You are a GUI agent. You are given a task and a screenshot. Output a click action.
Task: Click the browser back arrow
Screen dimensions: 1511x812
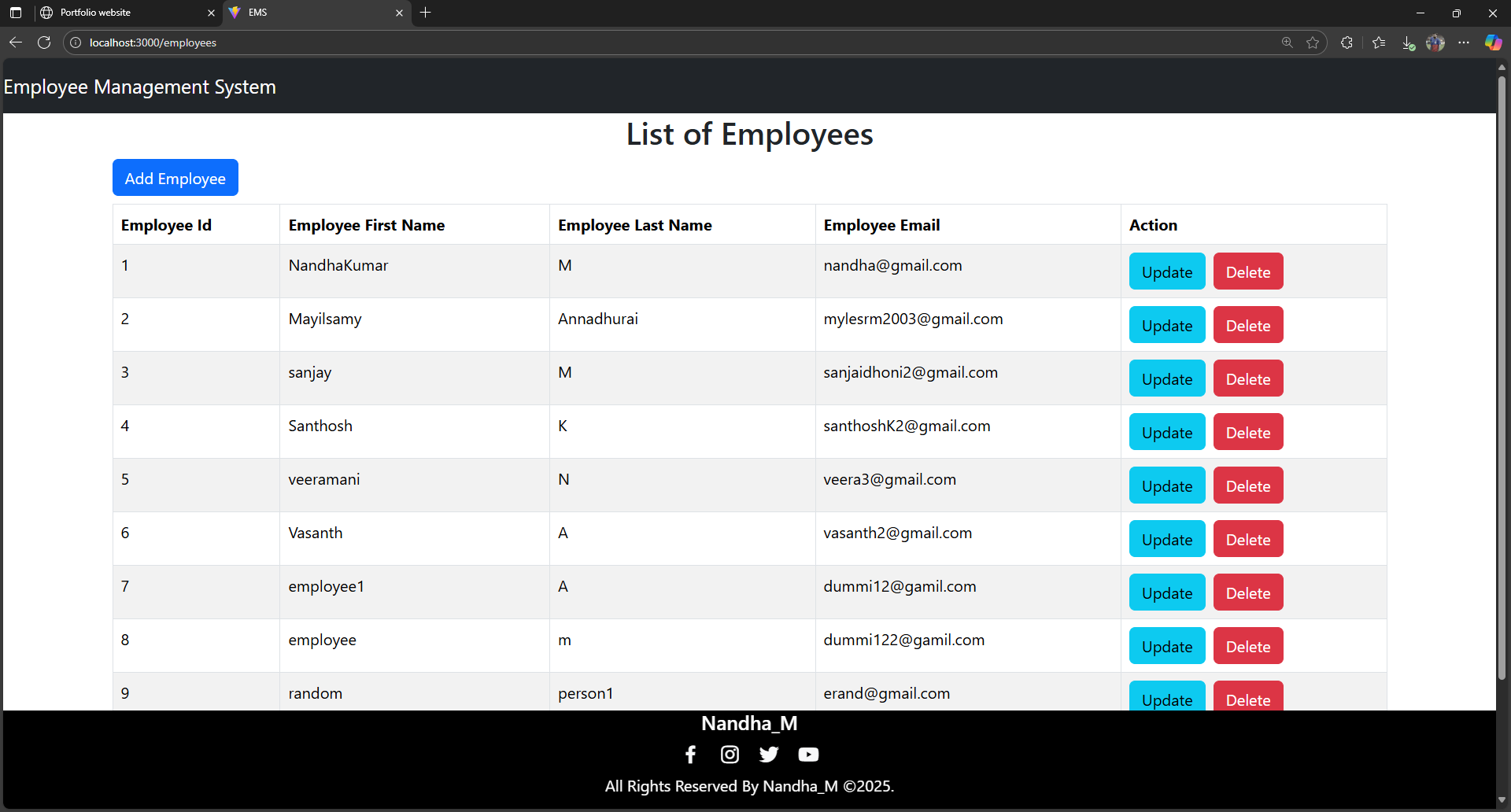[16, 42]
